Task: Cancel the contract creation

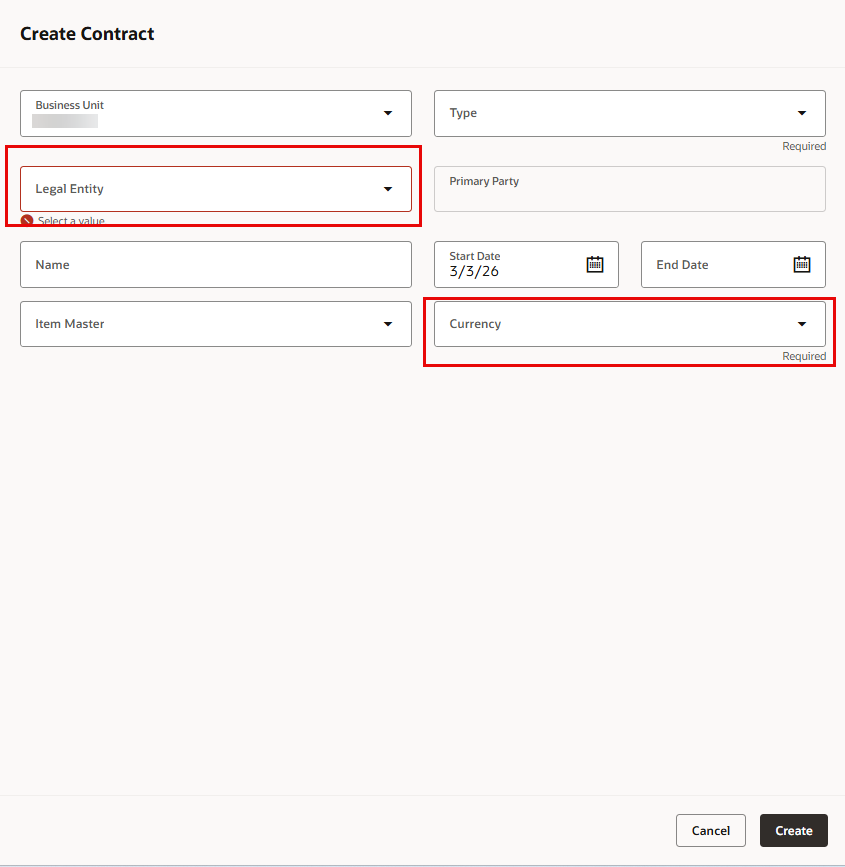Action: pos(711,831)
